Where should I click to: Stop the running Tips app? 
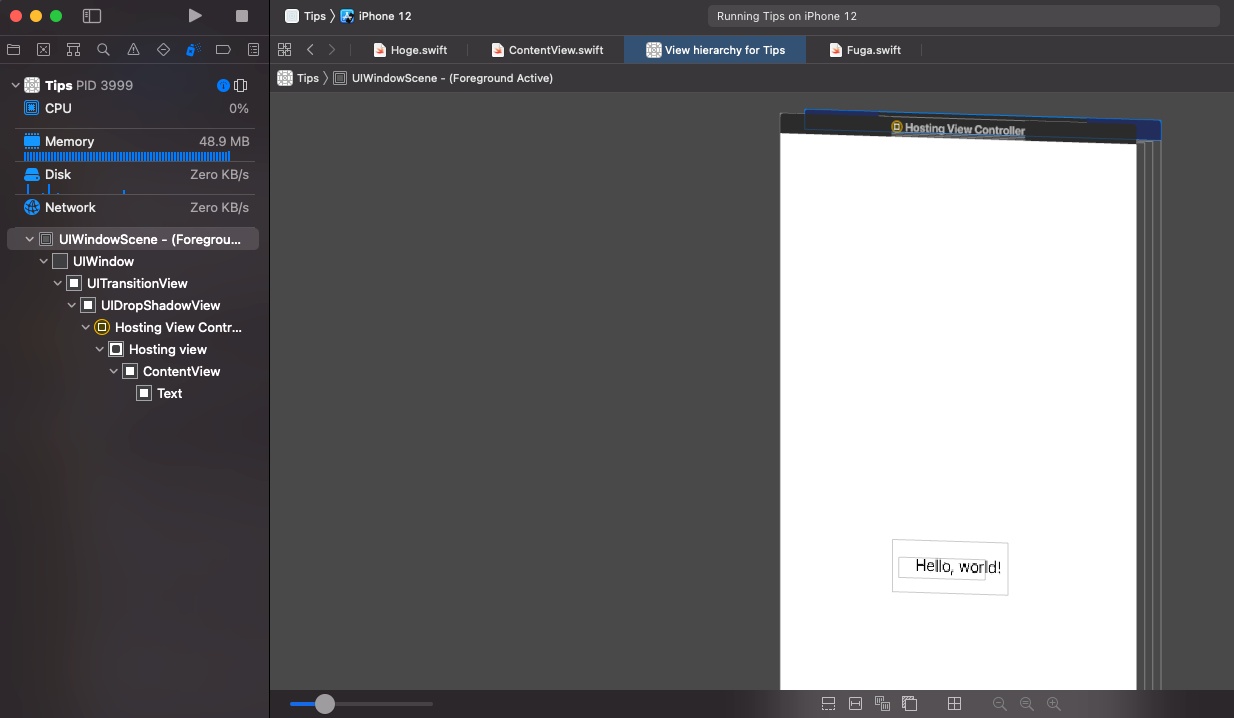242,16
